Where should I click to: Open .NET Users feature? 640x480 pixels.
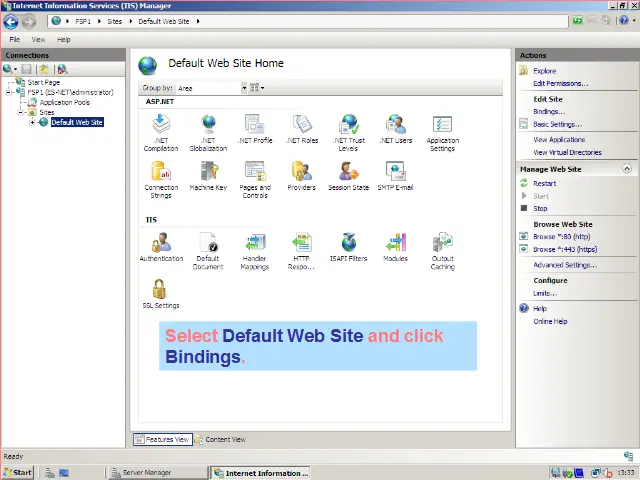(x=396, y=129)
